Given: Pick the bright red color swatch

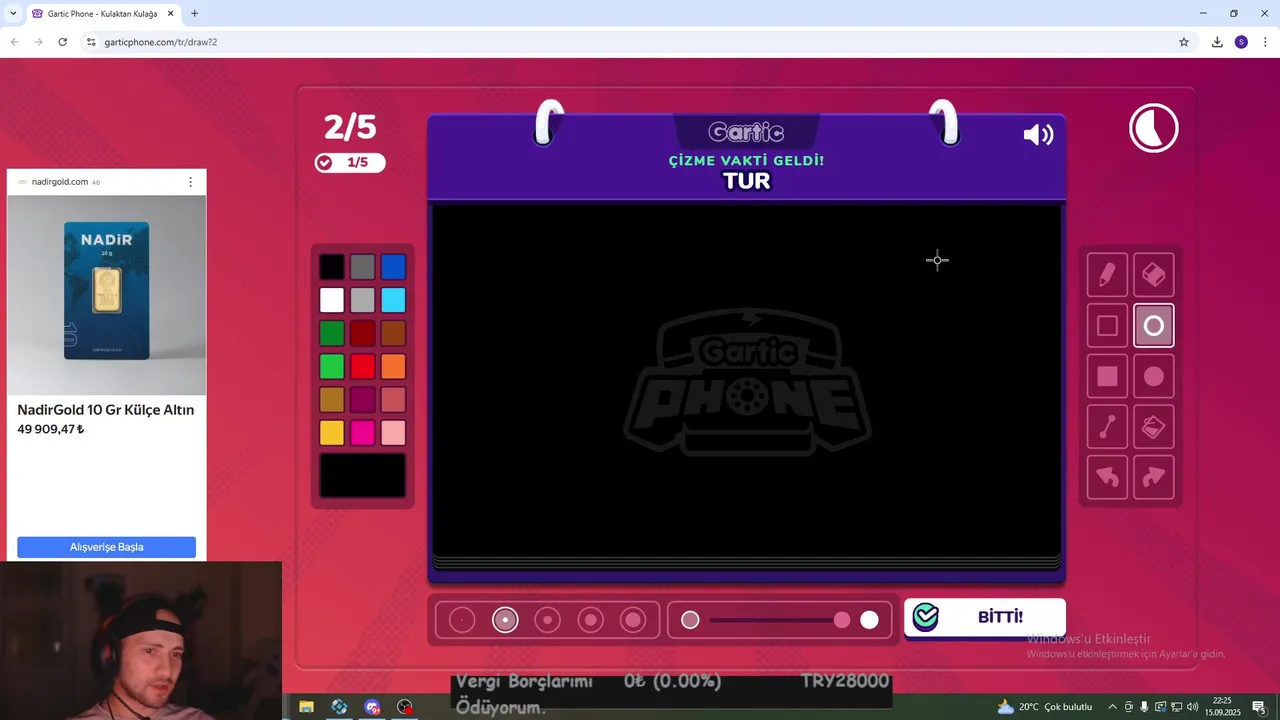Looking at the screenshot, I should point(362,366).
